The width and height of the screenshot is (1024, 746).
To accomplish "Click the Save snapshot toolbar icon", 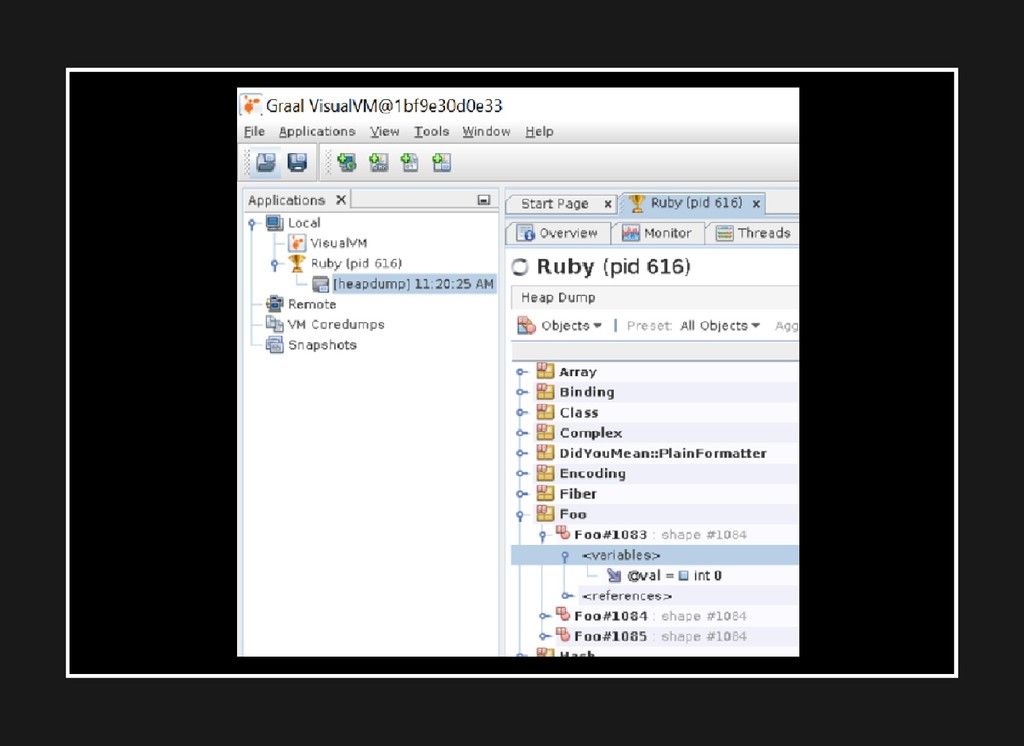I will coord(297,162).
